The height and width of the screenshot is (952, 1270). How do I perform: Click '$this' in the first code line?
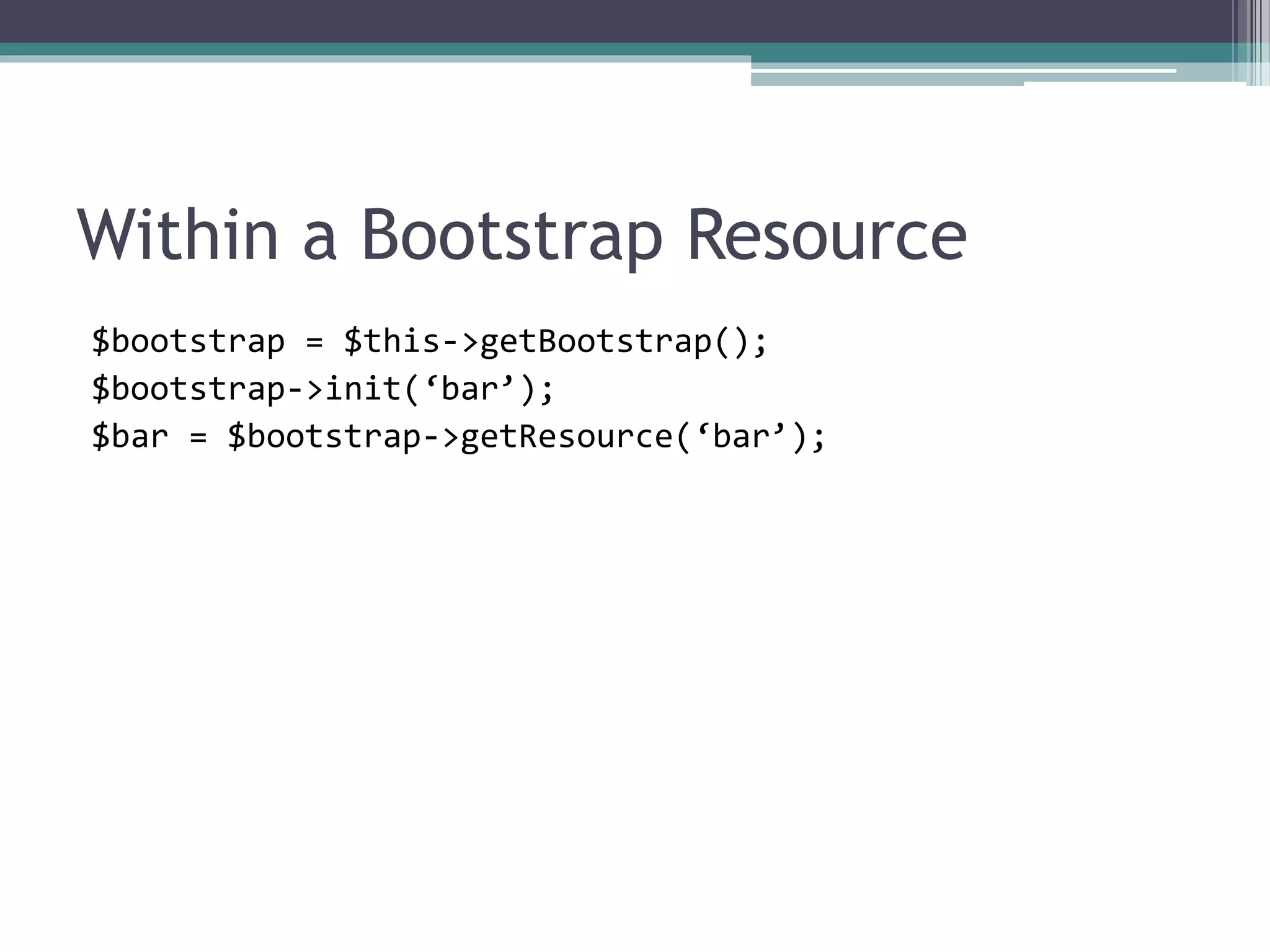[392, 342]
